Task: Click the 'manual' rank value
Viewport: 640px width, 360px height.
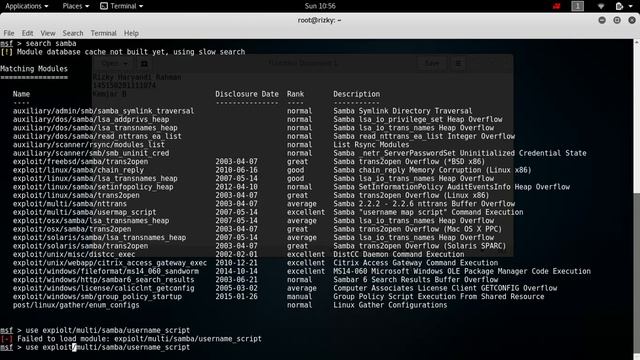Action: click(299, 296)
